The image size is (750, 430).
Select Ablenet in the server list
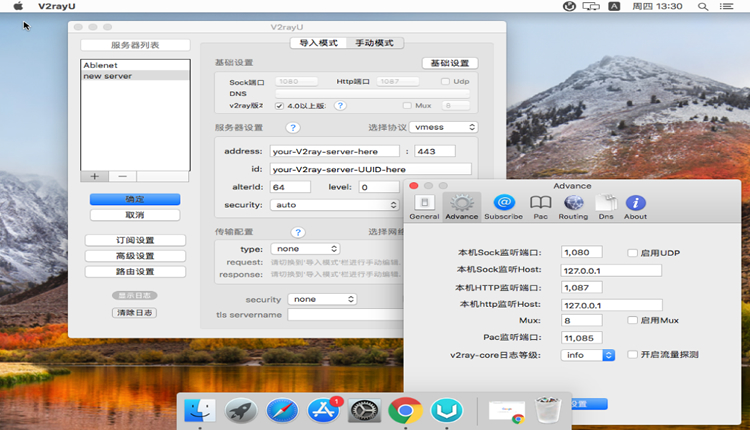click(x=135, y=65)
